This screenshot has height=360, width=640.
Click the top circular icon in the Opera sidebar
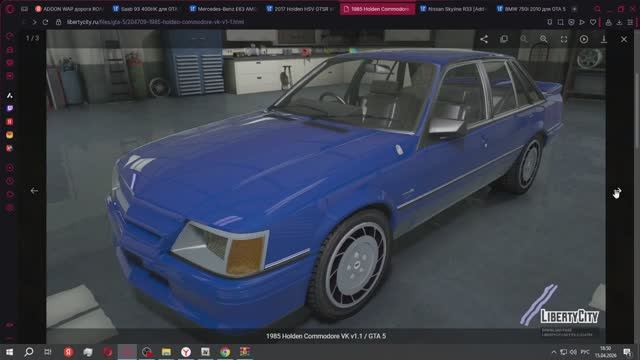coord(10,36)
